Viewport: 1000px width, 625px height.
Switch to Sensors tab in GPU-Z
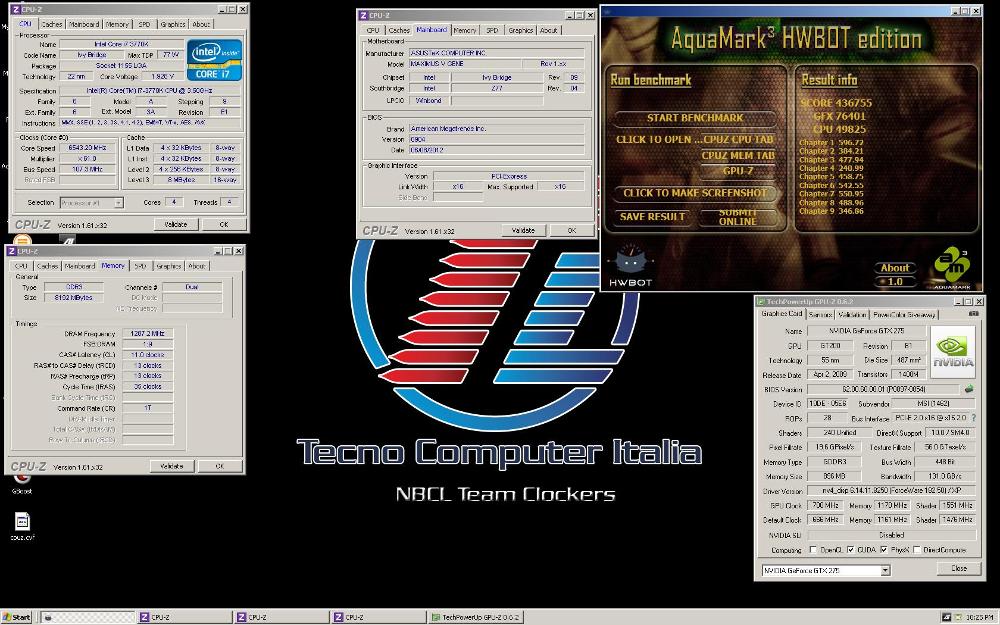point(820,314)
